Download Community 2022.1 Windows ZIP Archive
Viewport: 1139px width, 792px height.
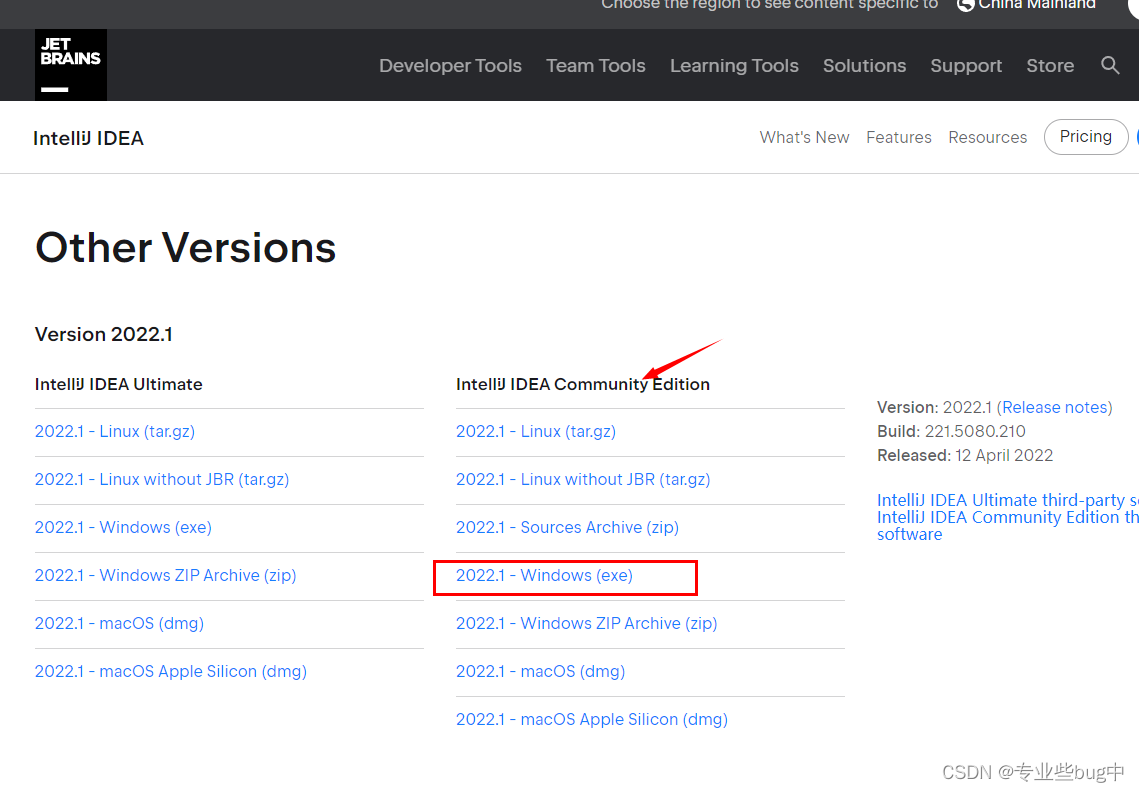click(x=587, y=623)
